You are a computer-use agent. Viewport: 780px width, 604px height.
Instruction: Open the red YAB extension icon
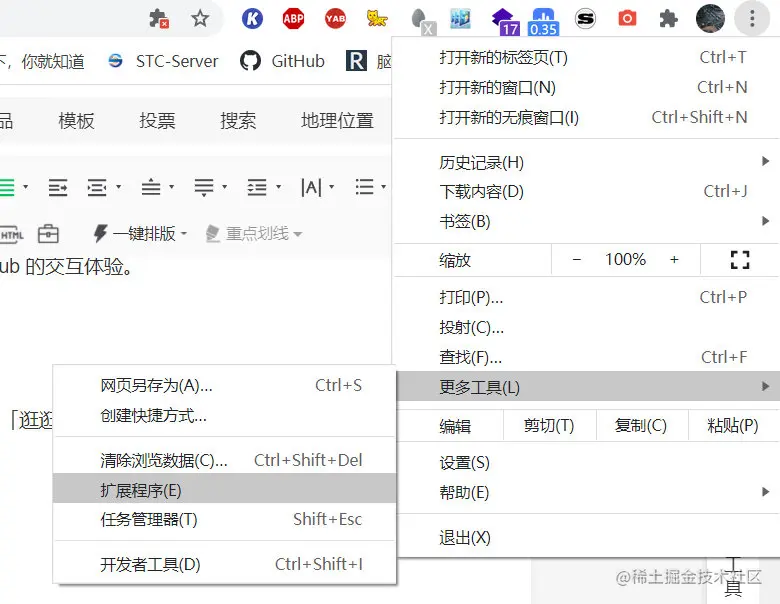[x=335, y=19]
